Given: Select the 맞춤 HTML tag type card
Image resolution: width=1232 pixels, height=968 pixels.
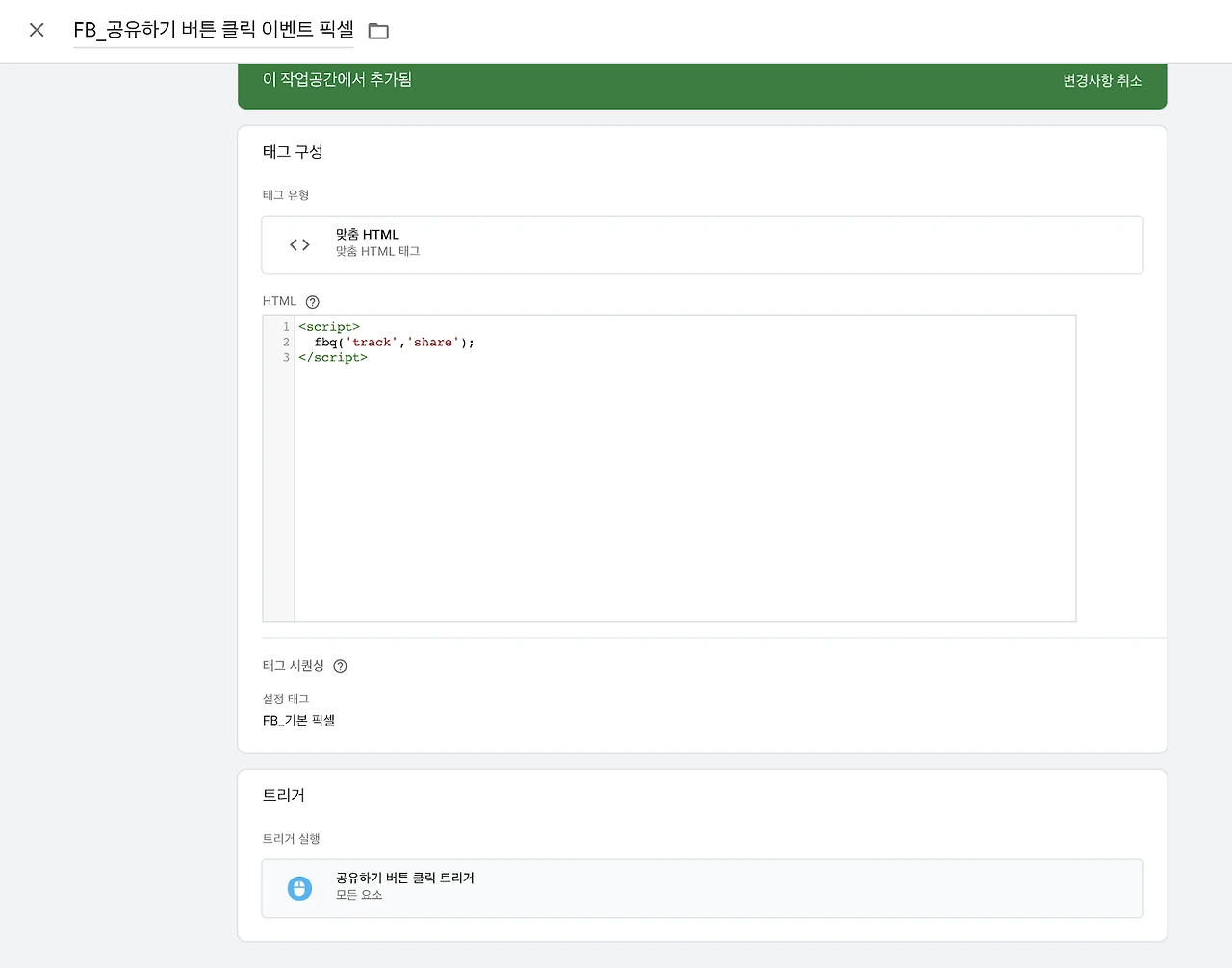Looking at the screenshot, I should pos(702,244).
